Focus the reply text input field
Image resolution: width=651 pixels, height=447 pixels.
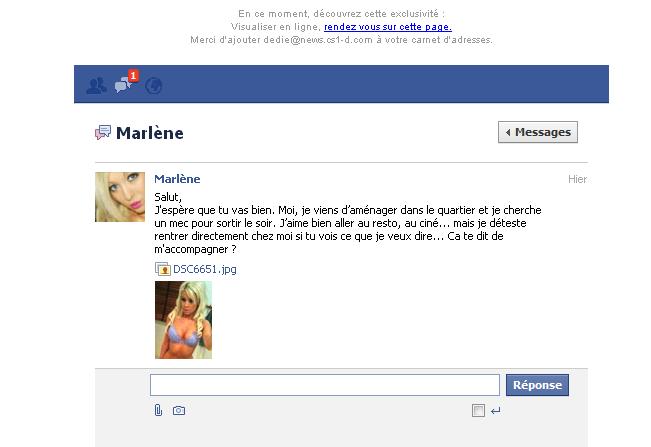point(325,385)
